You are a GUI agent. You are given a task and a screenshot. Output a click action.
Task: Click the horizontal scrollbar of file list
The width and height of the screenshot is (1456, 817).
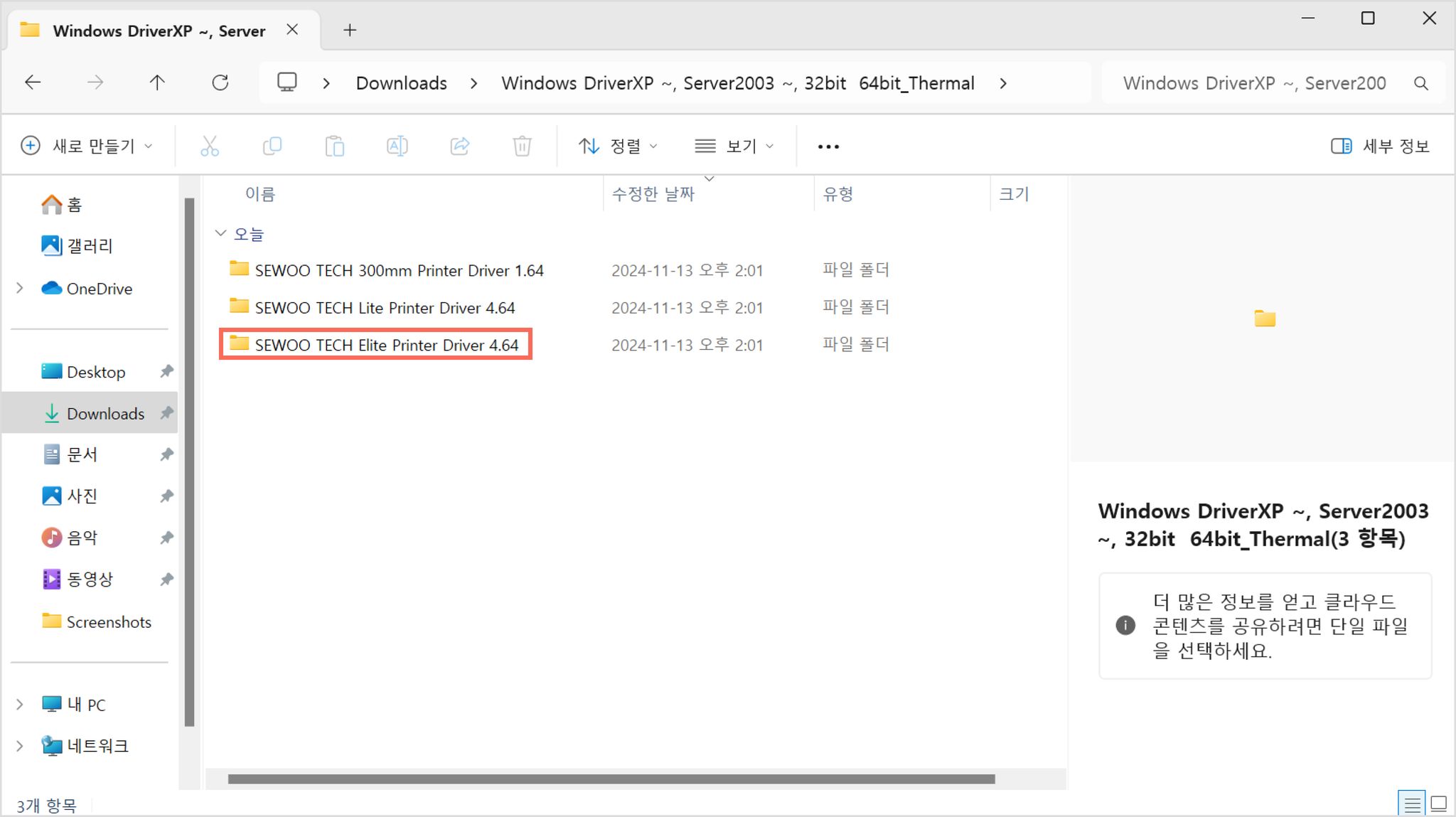611,779
